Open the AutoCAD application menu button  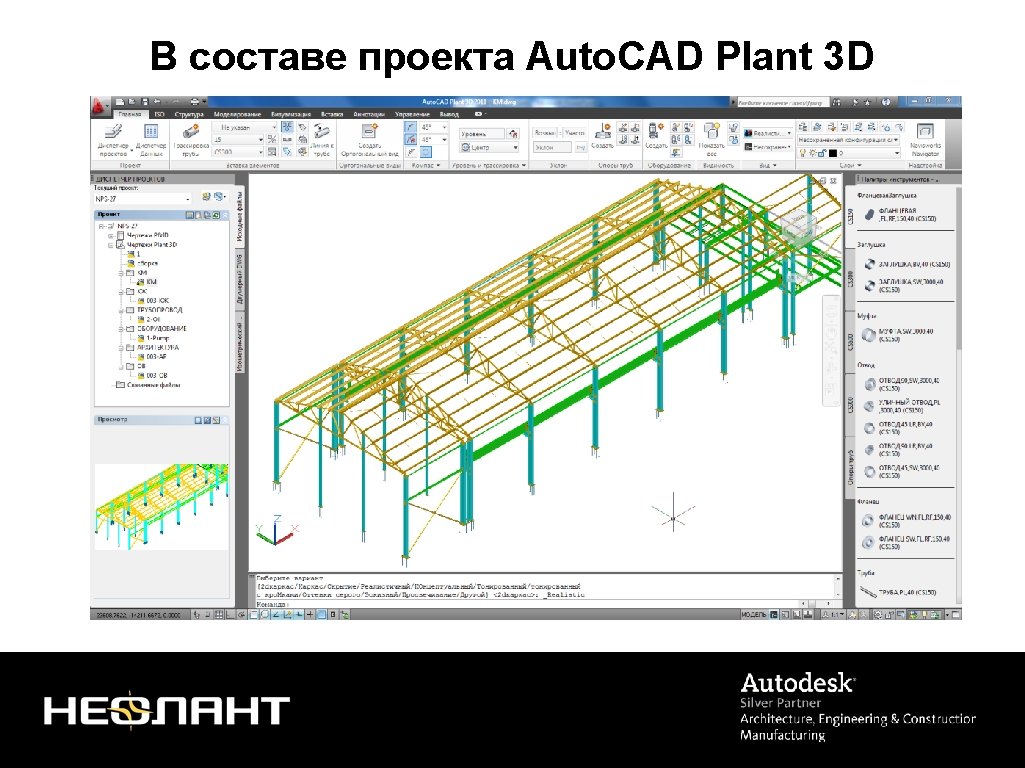click(99, 107)
